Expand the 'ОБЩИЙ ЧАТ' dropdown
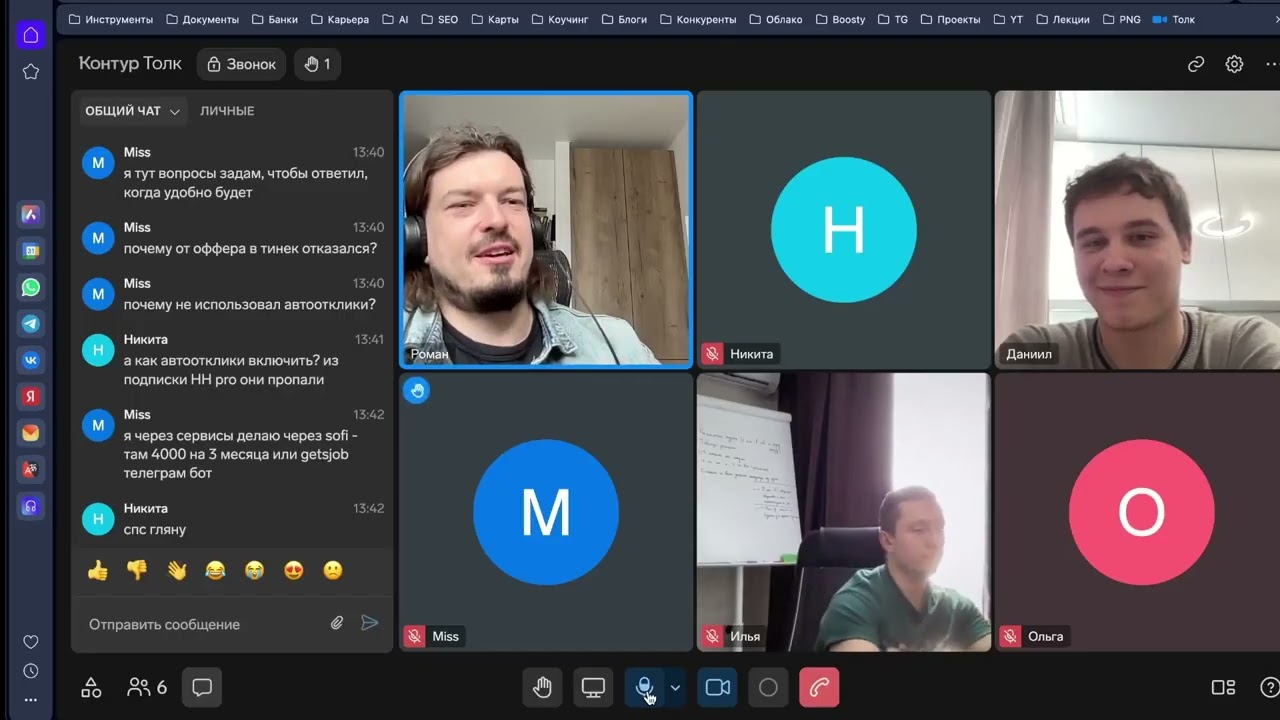The width and height of the screenshot is (1280, 720). 133,111
